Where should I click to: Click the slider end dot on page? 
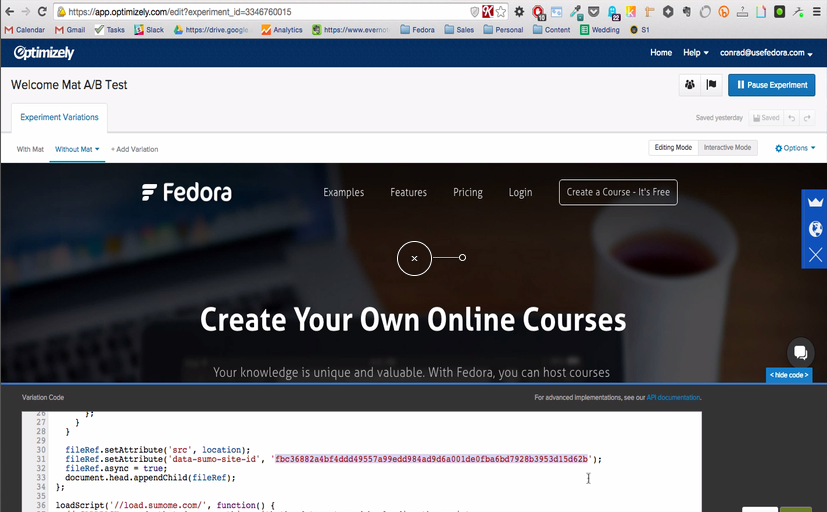pos(462,258)
